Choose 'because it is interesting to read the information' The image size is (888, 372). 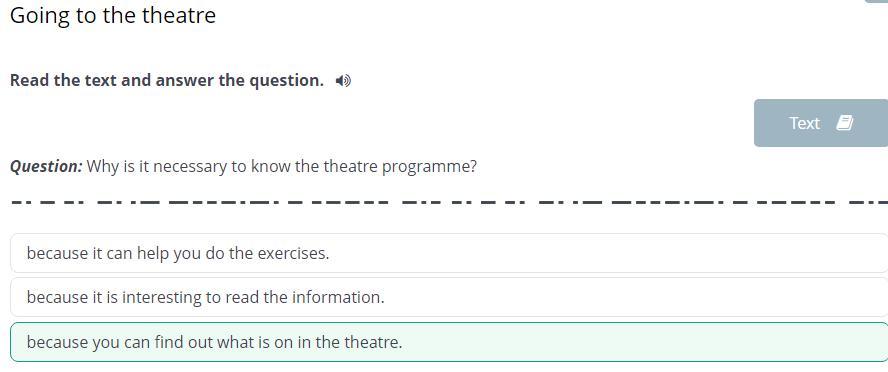coord(449,297)
